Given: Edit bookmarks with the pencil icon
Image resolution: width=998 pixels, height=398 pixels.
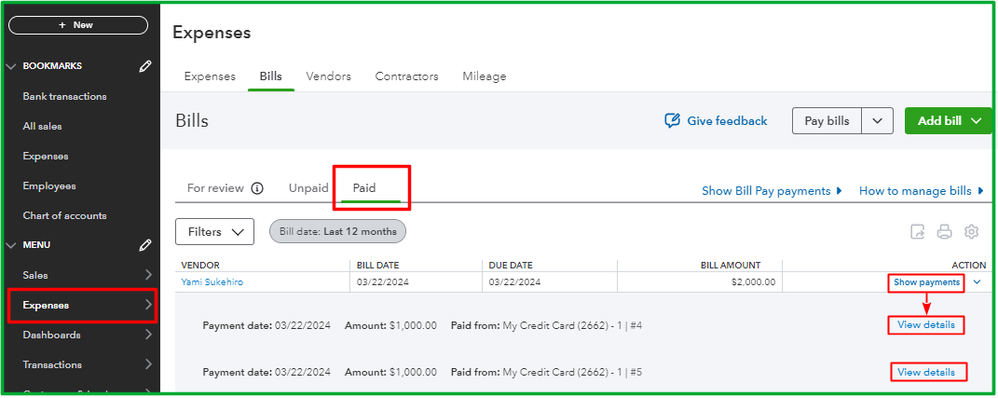Looking at the screenshot, I should pos(145,66).
